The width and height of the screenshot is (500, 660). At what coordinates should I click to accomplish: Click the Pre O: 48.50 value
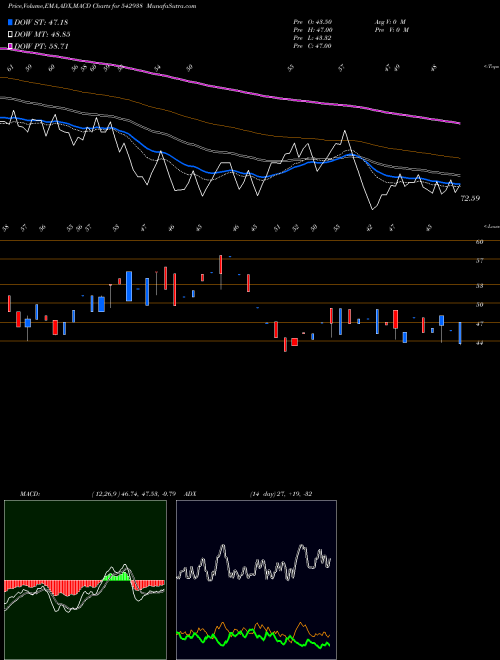(313, 22)
